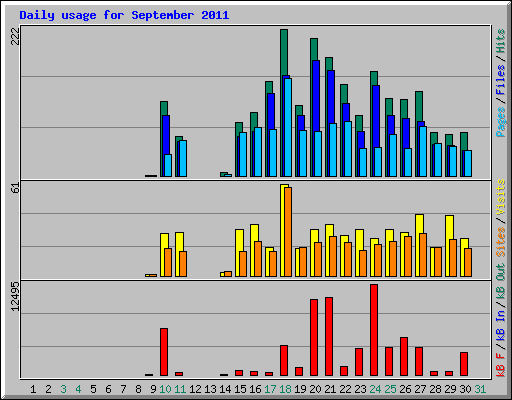Select day label '14' on the x-axis

pos(225,389)
